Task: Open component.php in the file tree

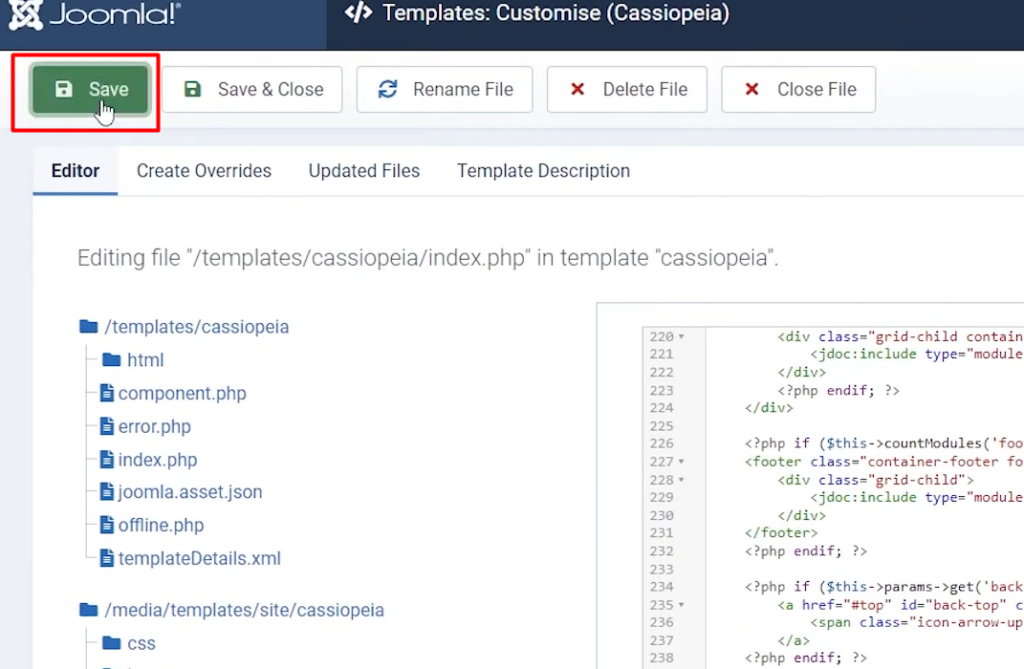Action: [181, 393]
